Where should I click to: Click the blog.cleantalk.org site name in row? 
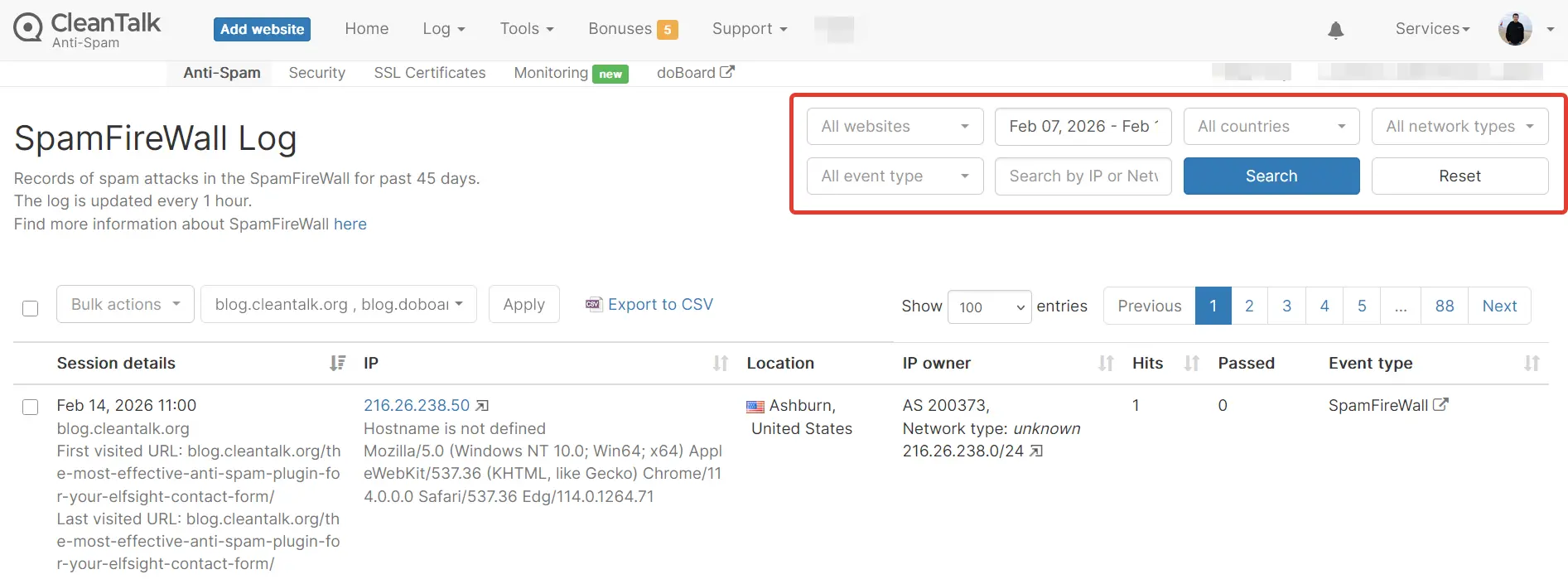click(123, 428)
